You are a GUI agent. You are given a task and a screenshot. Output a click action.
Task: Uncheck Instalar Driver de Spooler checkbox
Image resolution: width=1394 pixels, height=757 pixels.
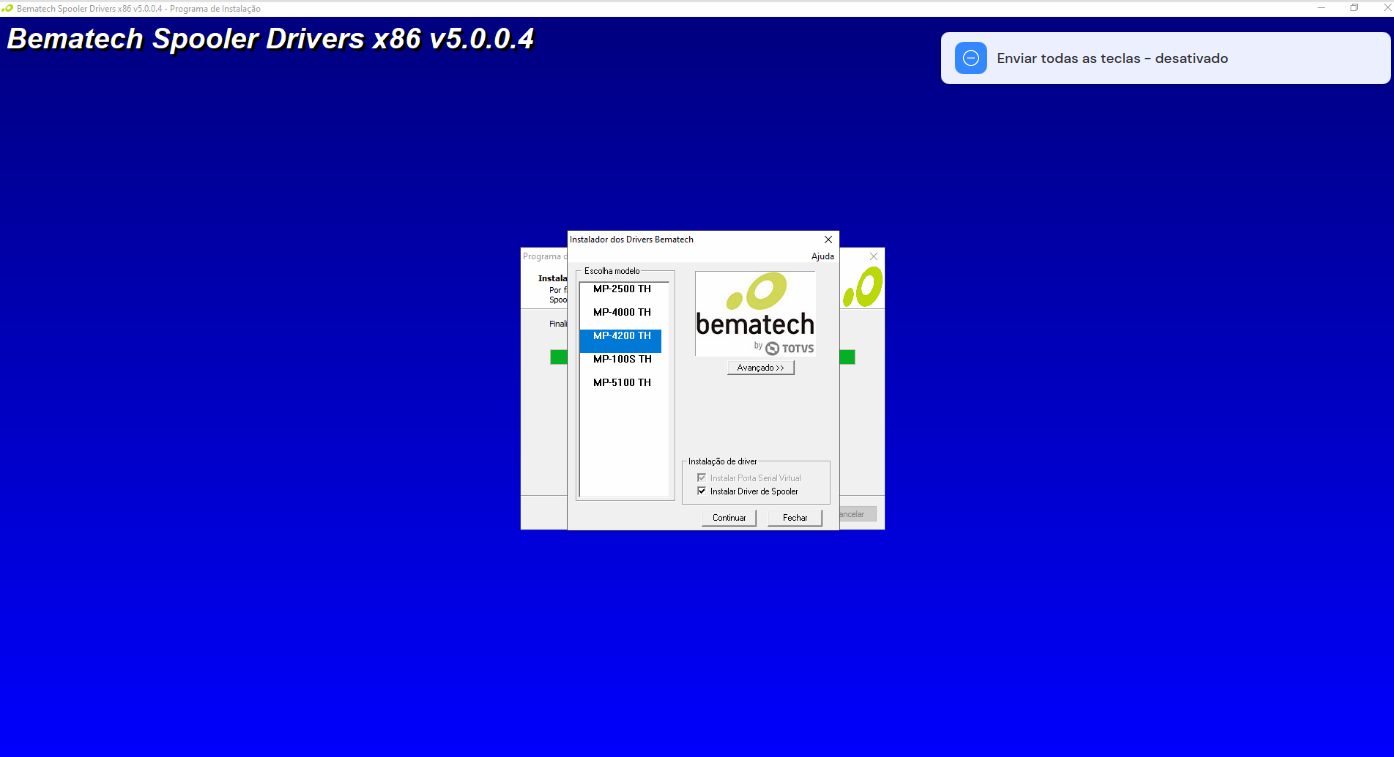coord(702,491)
